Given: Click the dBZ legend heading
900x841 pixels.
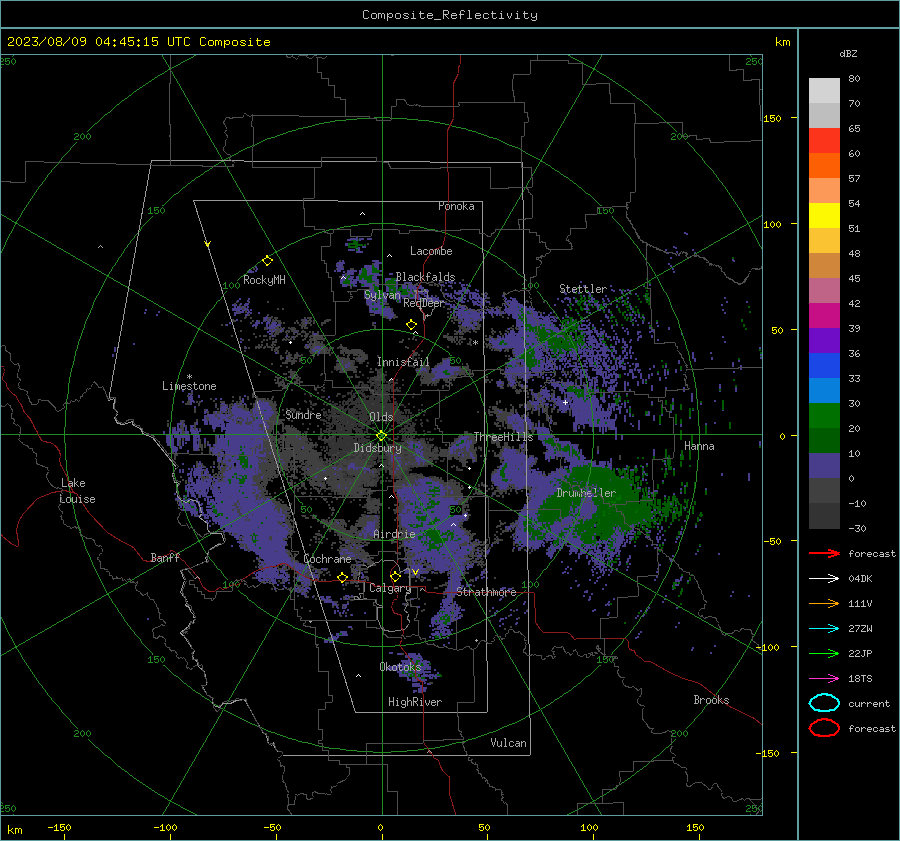Looking at the screenshot, I should [848, 53].
